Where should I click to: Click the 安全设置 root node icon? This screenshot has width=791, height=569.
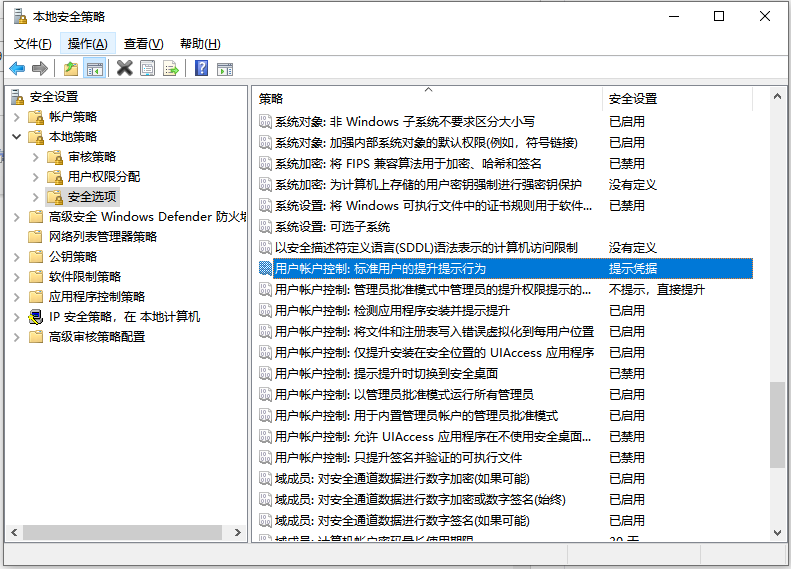coord(18,97)
